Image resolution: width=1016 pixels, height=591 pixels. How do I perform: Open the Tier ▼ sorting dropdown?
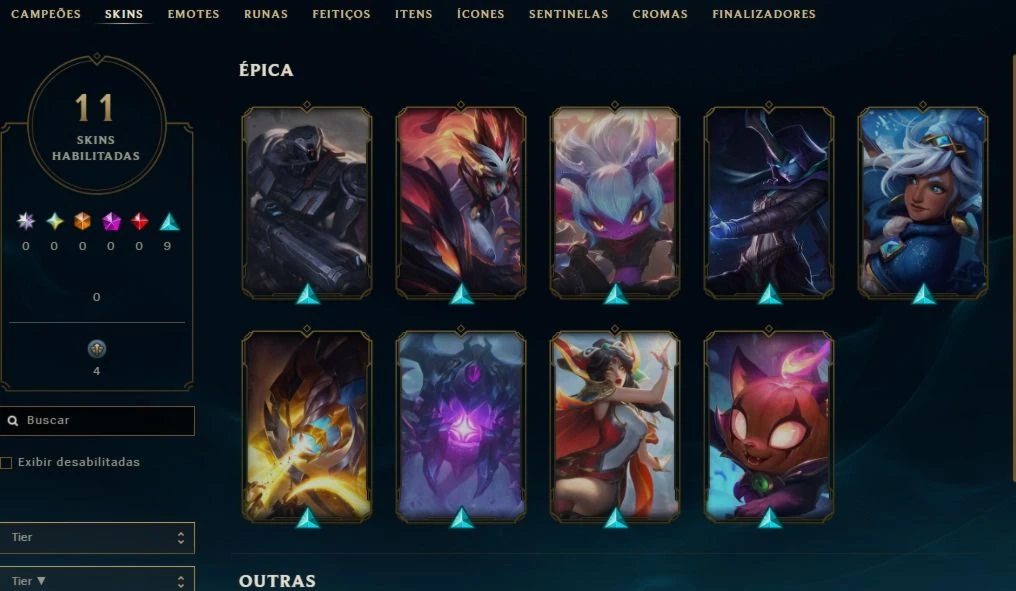click(x=97, y=579)
